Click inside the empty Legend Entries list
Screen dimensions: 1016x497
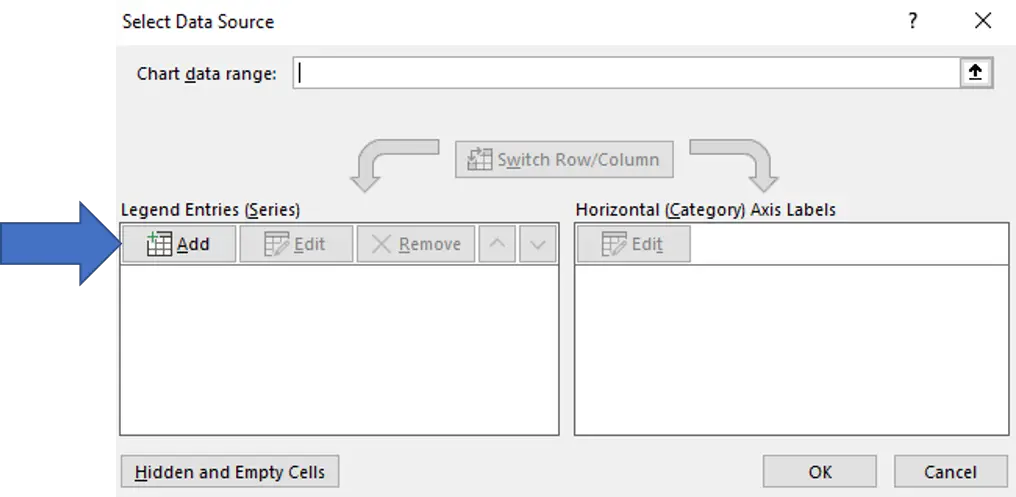pyautogui.click(x=340, y=349)
